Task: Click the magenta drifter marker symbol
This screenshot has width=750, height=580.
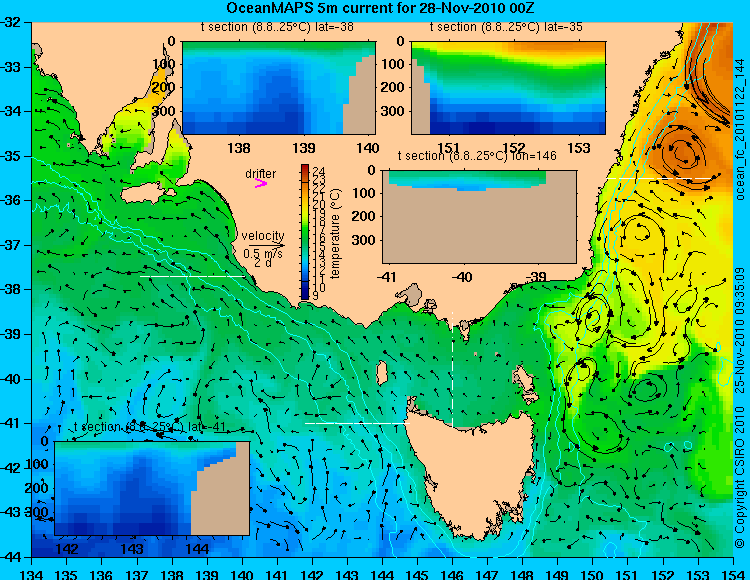Action: [261, 184]
